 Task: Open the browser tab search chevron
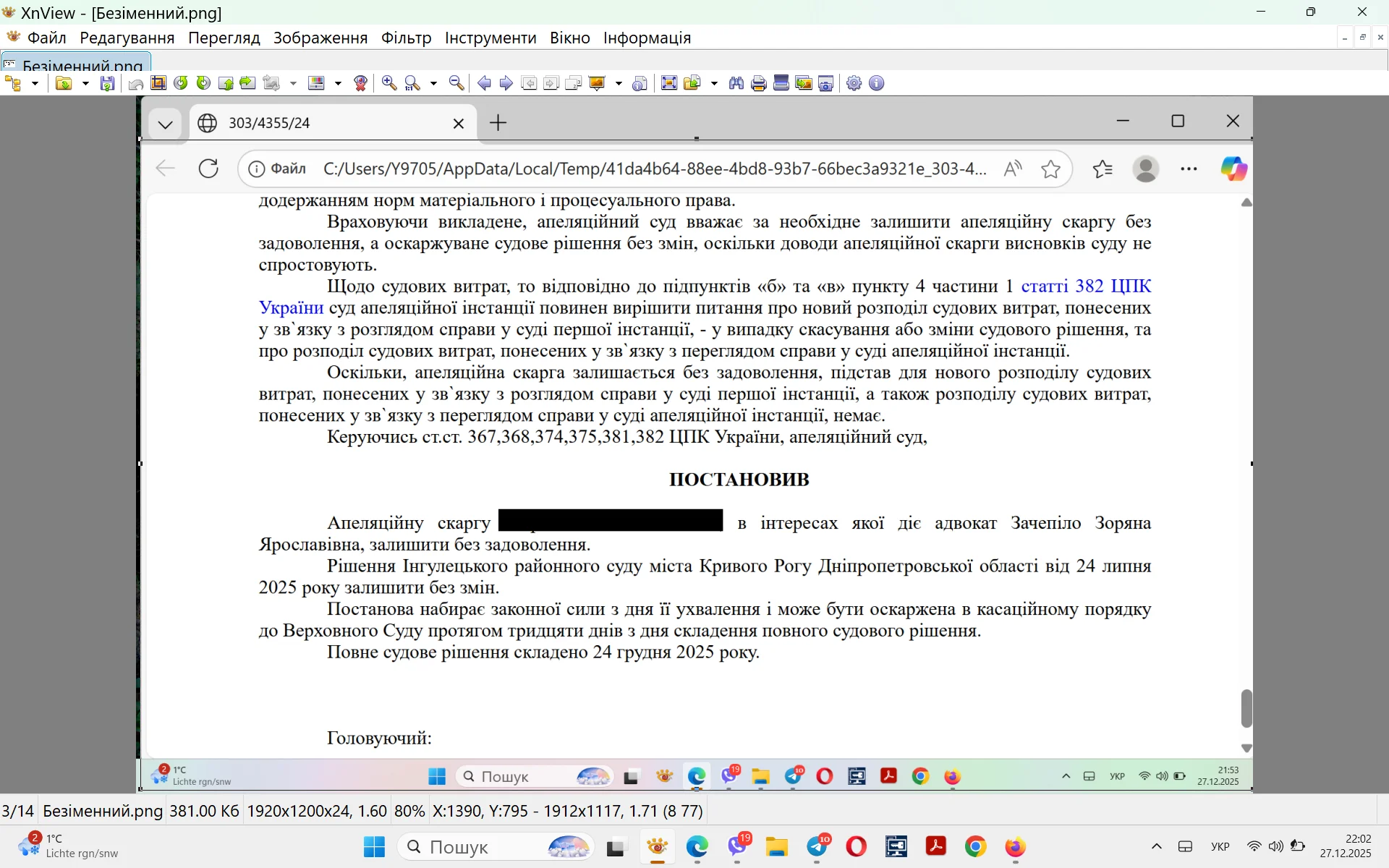165,123
